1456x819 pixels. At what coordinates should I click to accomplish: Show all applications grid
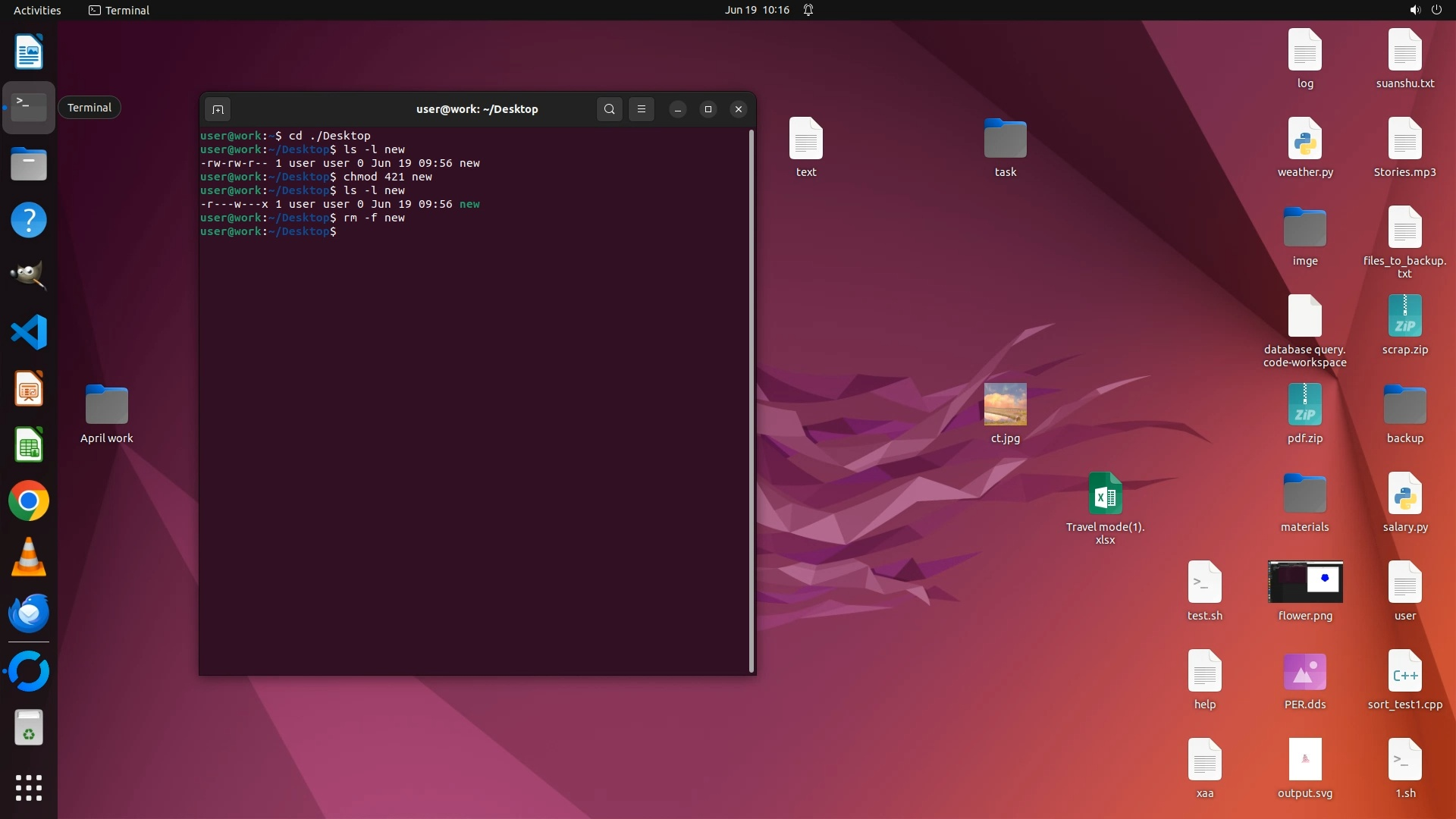pos(29,788)
